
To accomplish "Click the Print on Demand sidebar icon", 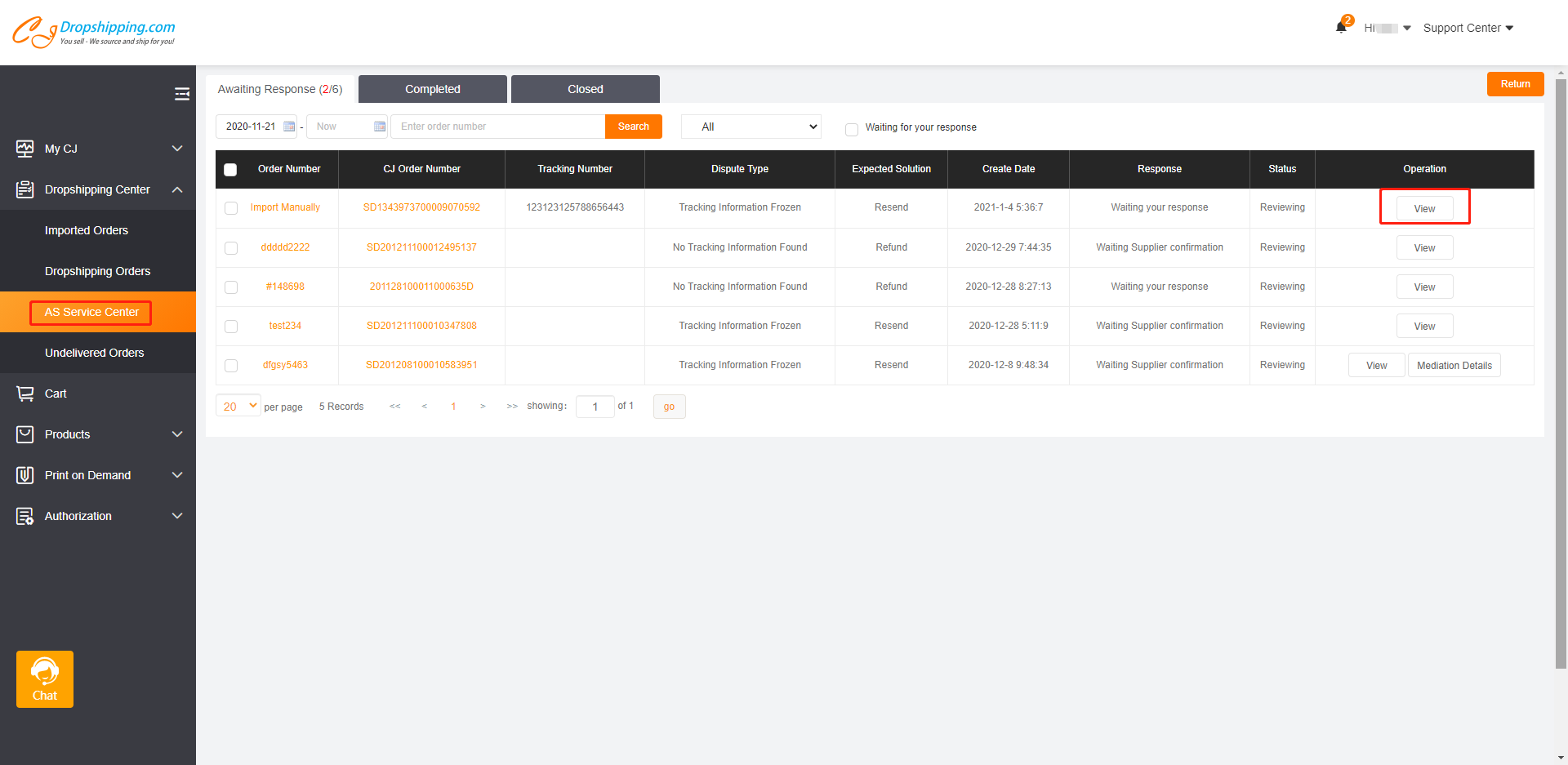I will [25, 475].
